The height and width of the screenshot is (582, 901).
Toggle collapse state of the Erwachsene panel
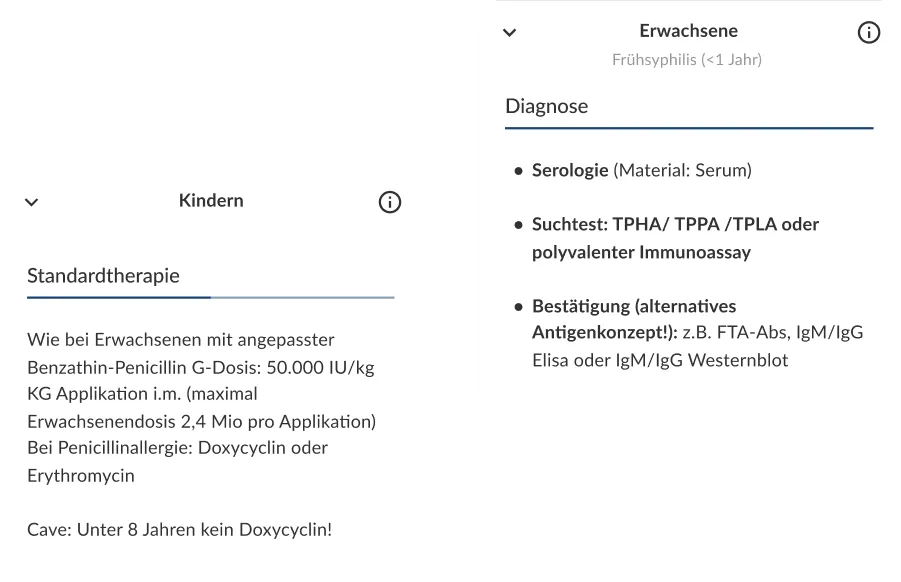[510, 32]
